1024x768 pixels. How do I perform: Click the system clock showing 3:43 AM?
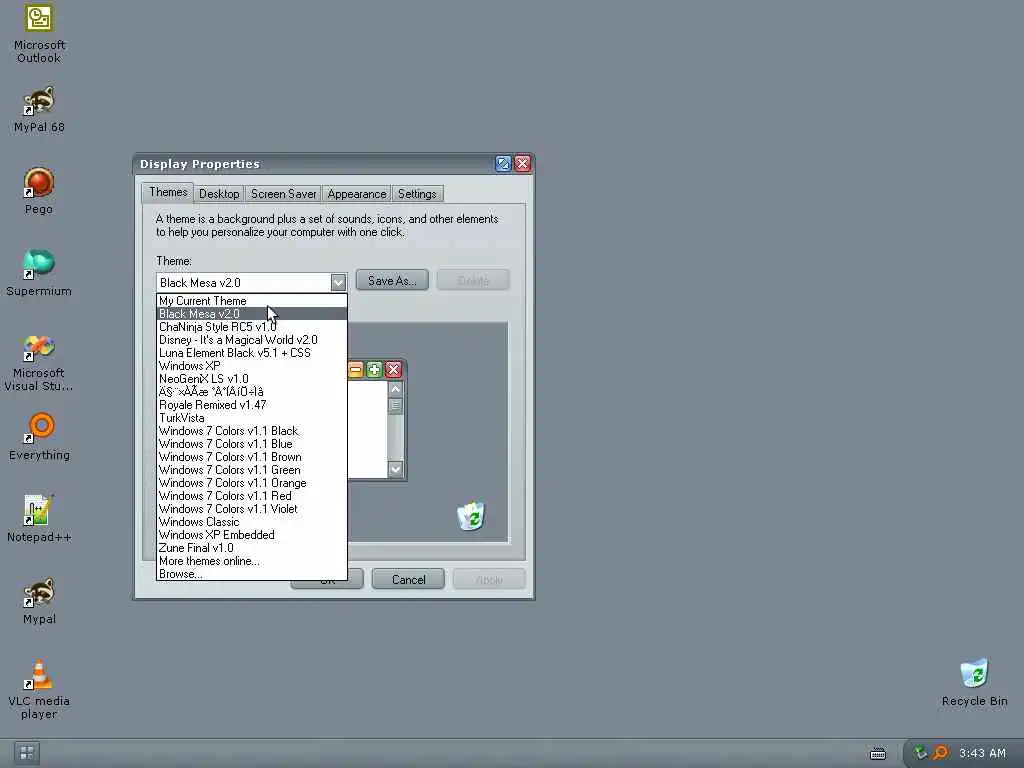[982, 753]
